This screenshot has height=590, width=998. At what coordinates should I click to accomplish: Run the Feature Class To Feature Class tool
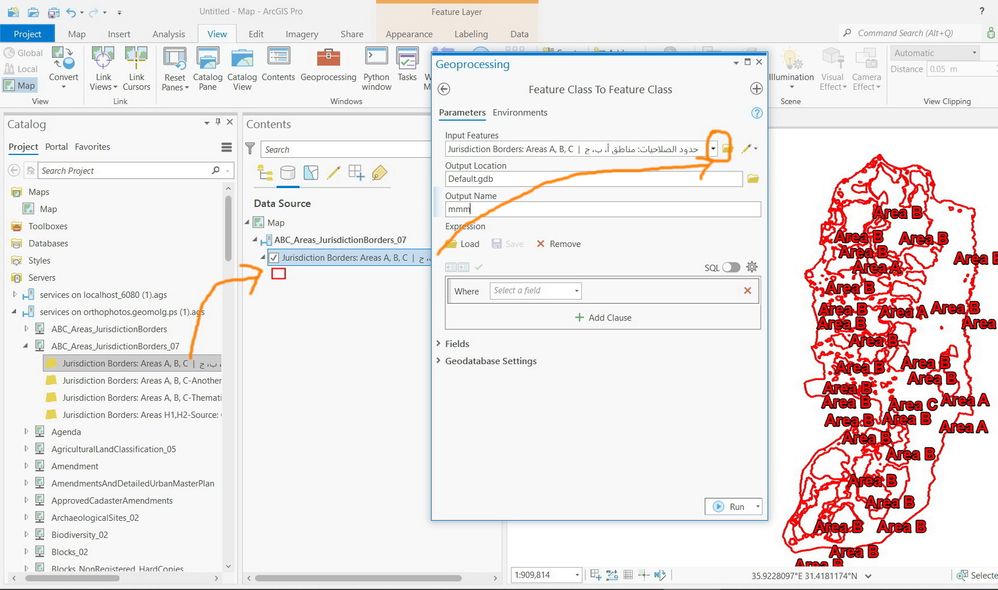pos(729,507)
